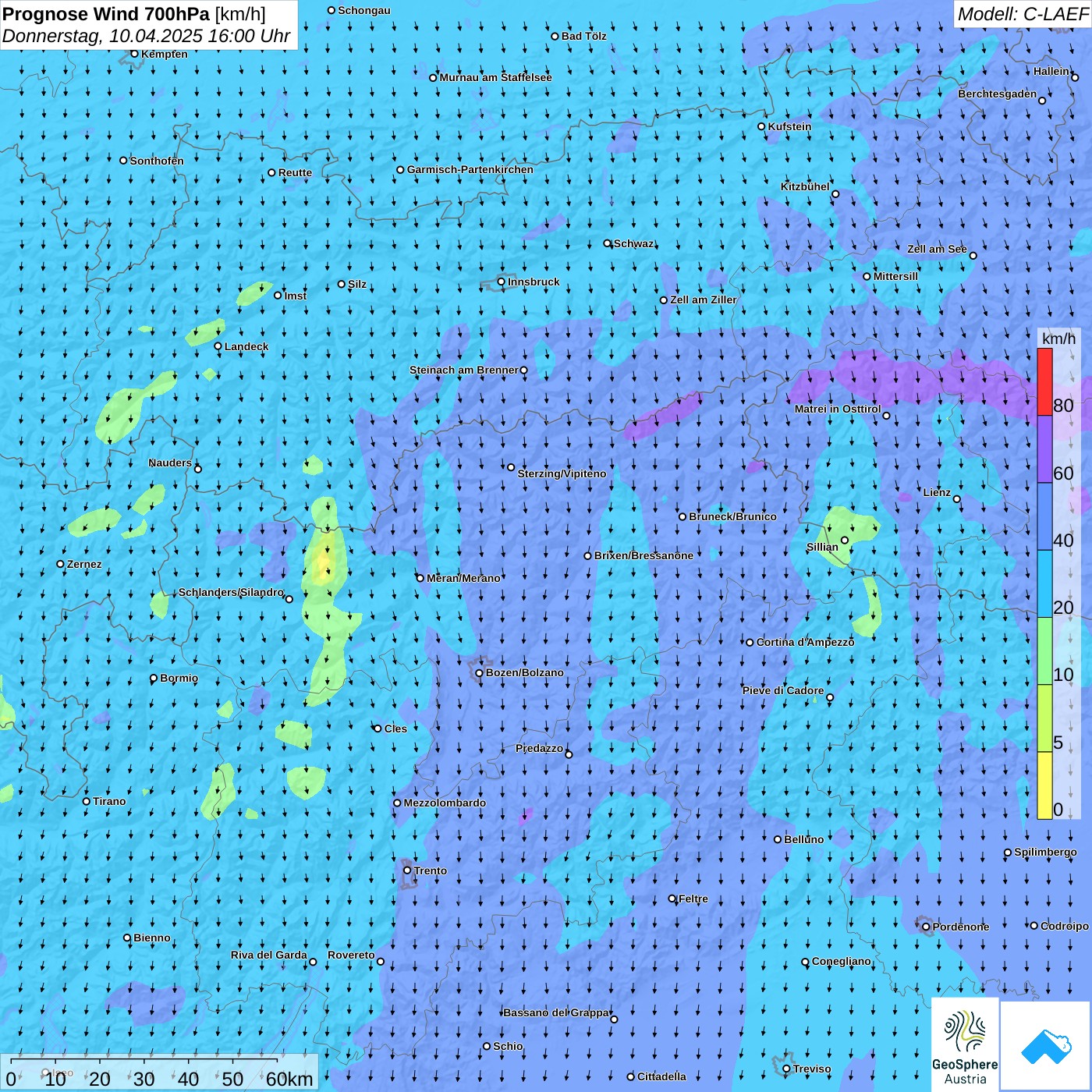Click the Bormio city marker dot
Screen dimensions: 1092x1092
coord(154,678)
